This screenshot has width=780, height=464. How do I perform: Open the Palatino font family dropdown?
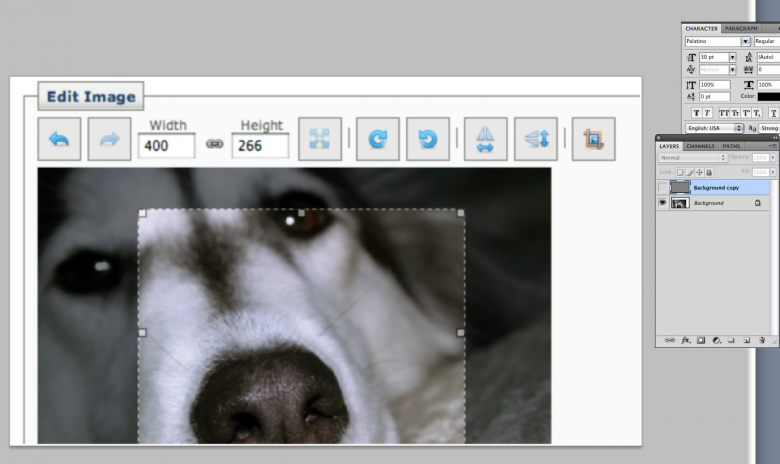pos(745,41)
